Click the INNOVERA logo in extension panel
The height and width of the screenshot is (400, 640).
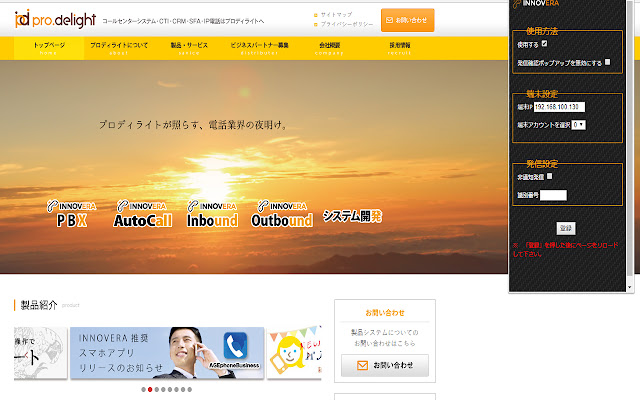[x=538, y=6]
